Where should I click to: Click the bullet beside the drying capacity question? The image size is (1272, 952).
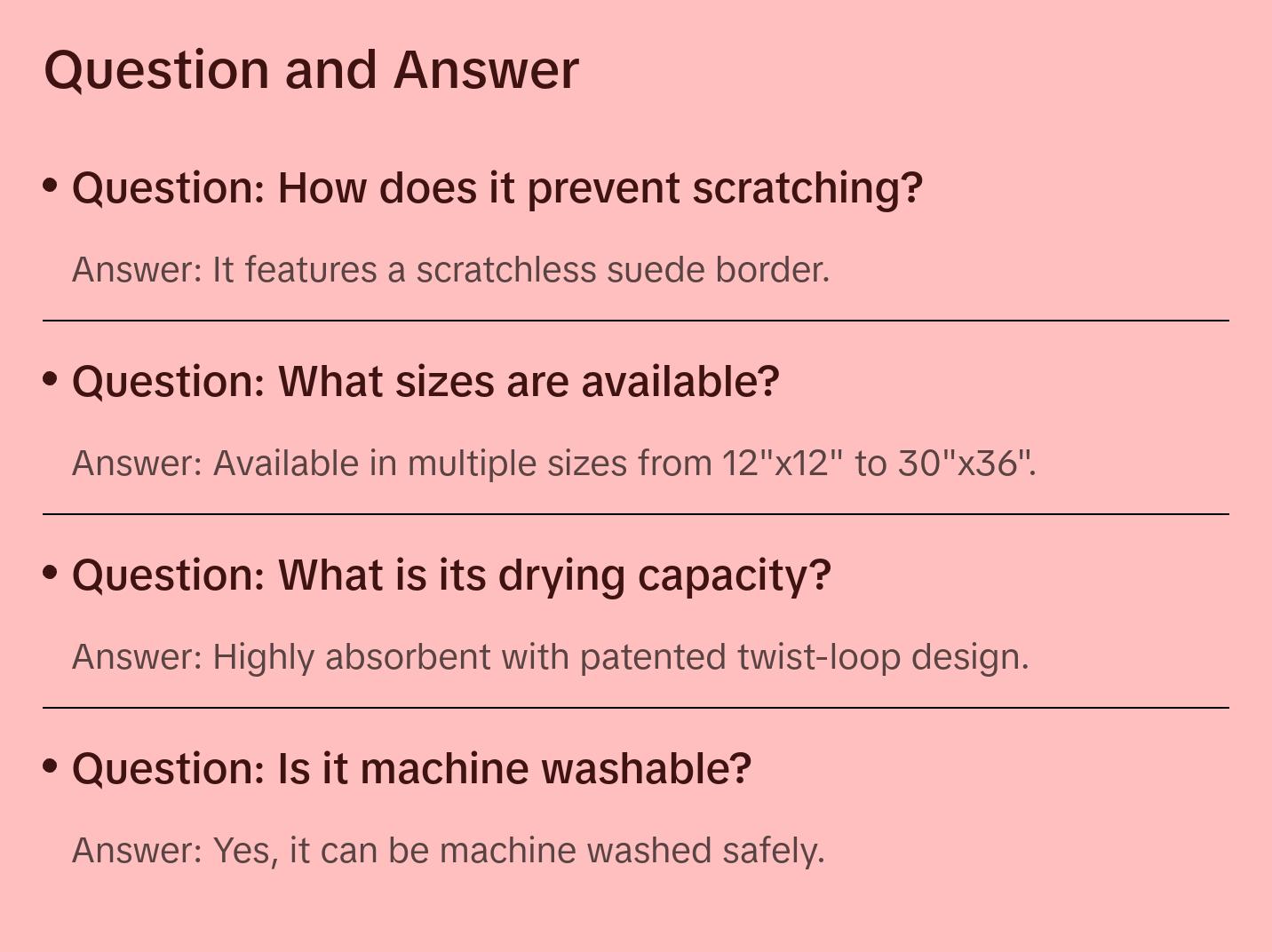(x=51, y=573)
